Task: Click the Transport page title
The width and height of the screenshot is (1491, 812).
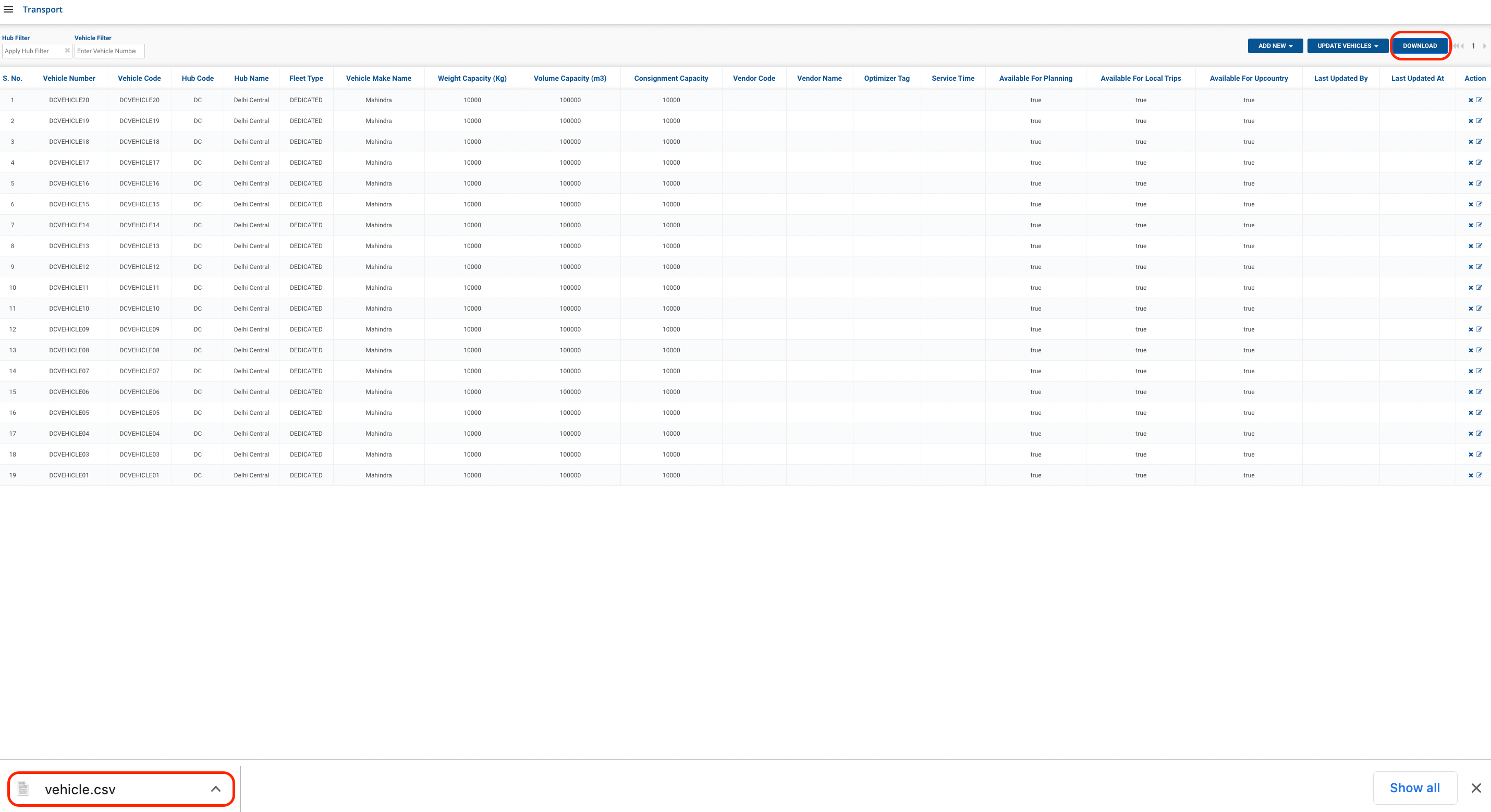Action: click(x=42, y=9)
